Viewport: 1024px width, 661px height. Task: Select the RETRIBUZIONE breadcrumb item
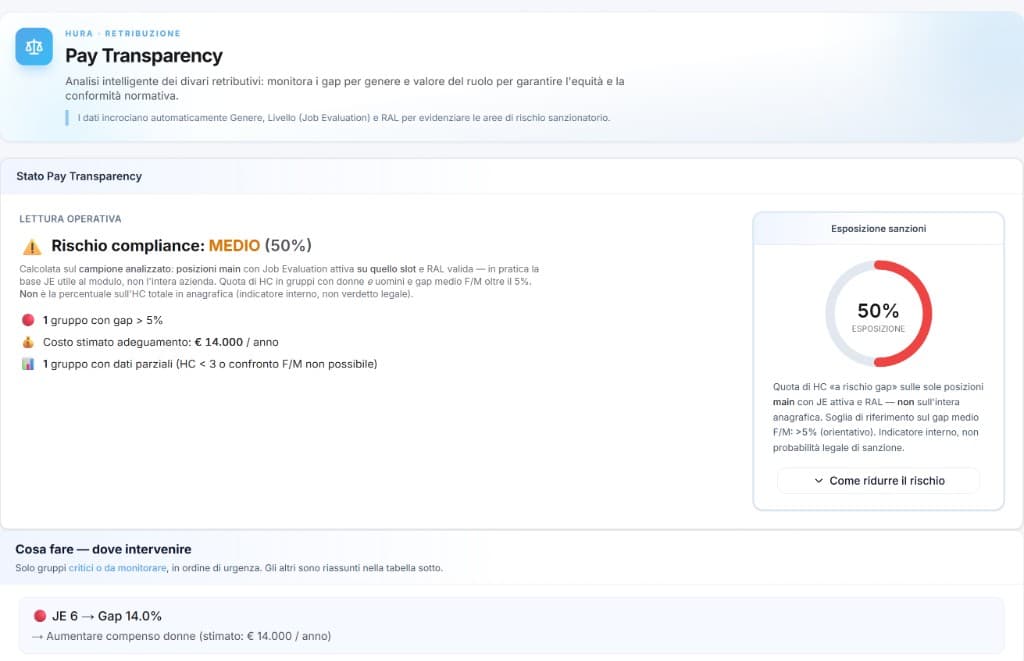pyautogui.click(x=142, y=34)
